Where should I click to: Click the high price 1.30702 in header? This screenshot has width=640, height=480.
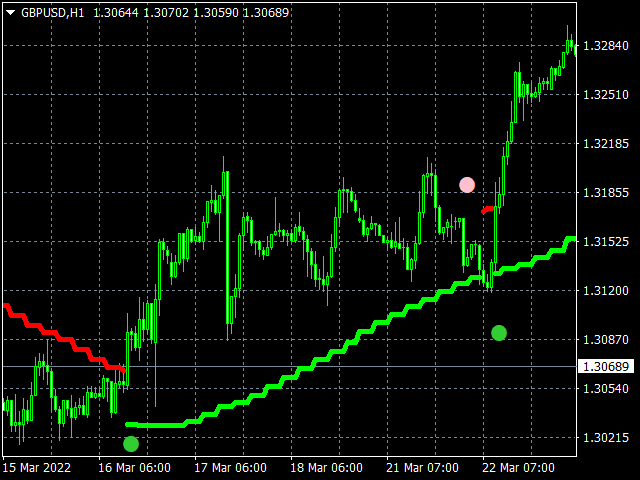[x=166, y=13]
